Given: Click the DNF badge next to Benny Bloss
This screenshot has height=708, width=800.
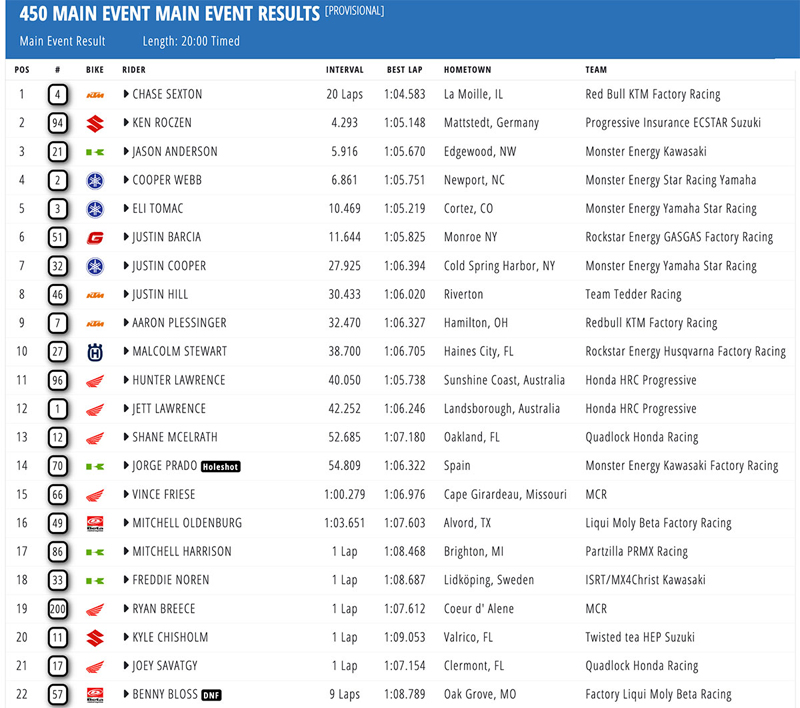Looking at the screenshot, I should 211,694.
